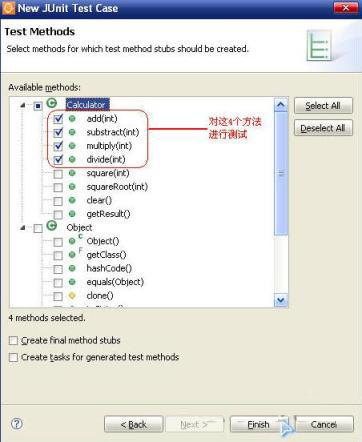Collapse the Calculator tree node
This screenshot has height=442, width=362.
[x=23, y=105]
